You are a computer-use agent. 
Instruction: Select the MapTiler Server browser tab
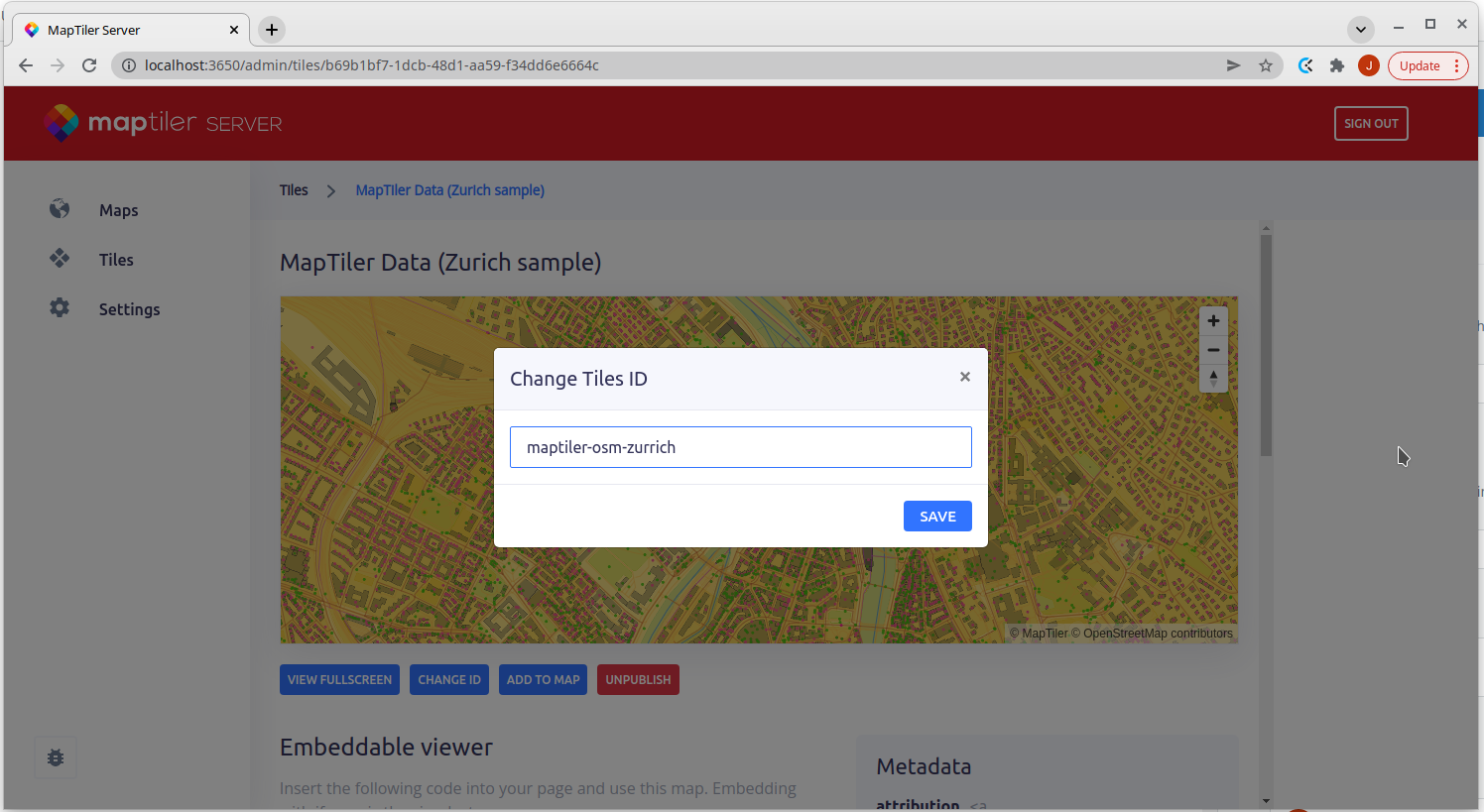point(129,30)
